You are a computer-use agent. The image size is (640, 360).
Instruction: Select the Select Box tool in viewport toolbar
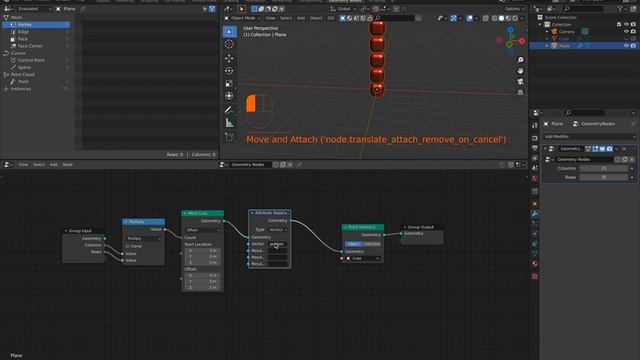coord(229,31)
